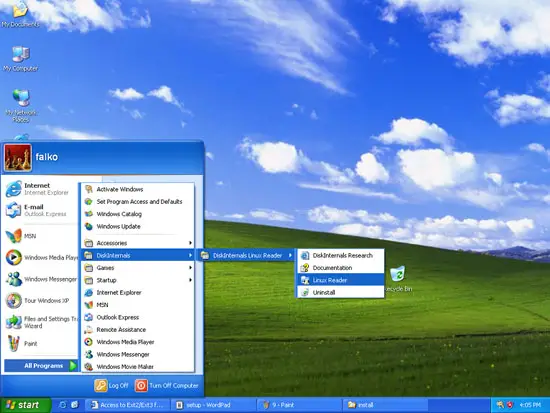Select Windows Update in programs list
This screenshot has width=550, height=413.
click(x=138, y=227)
